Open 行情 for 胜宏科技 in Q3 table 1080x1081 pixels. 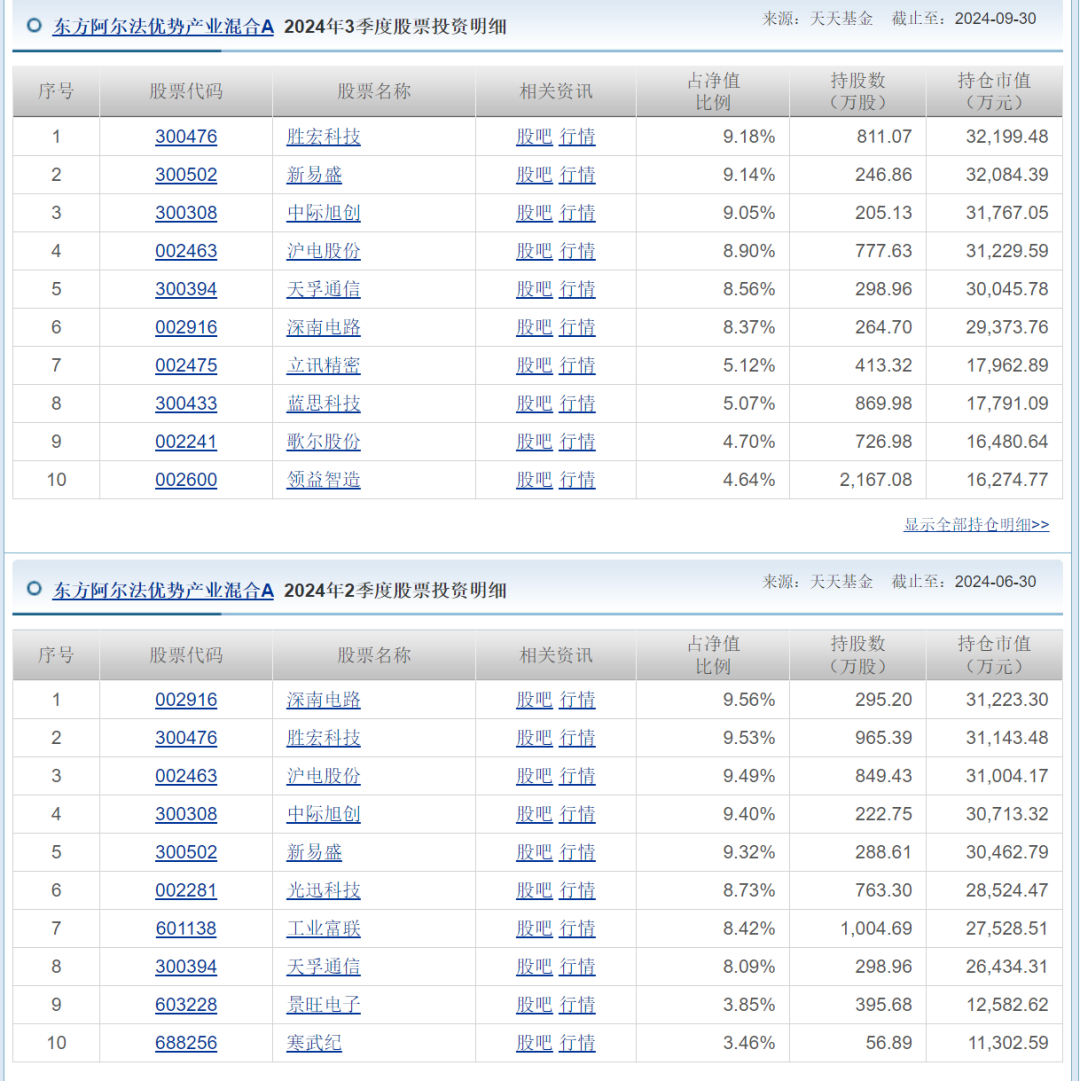click(577, 137)
